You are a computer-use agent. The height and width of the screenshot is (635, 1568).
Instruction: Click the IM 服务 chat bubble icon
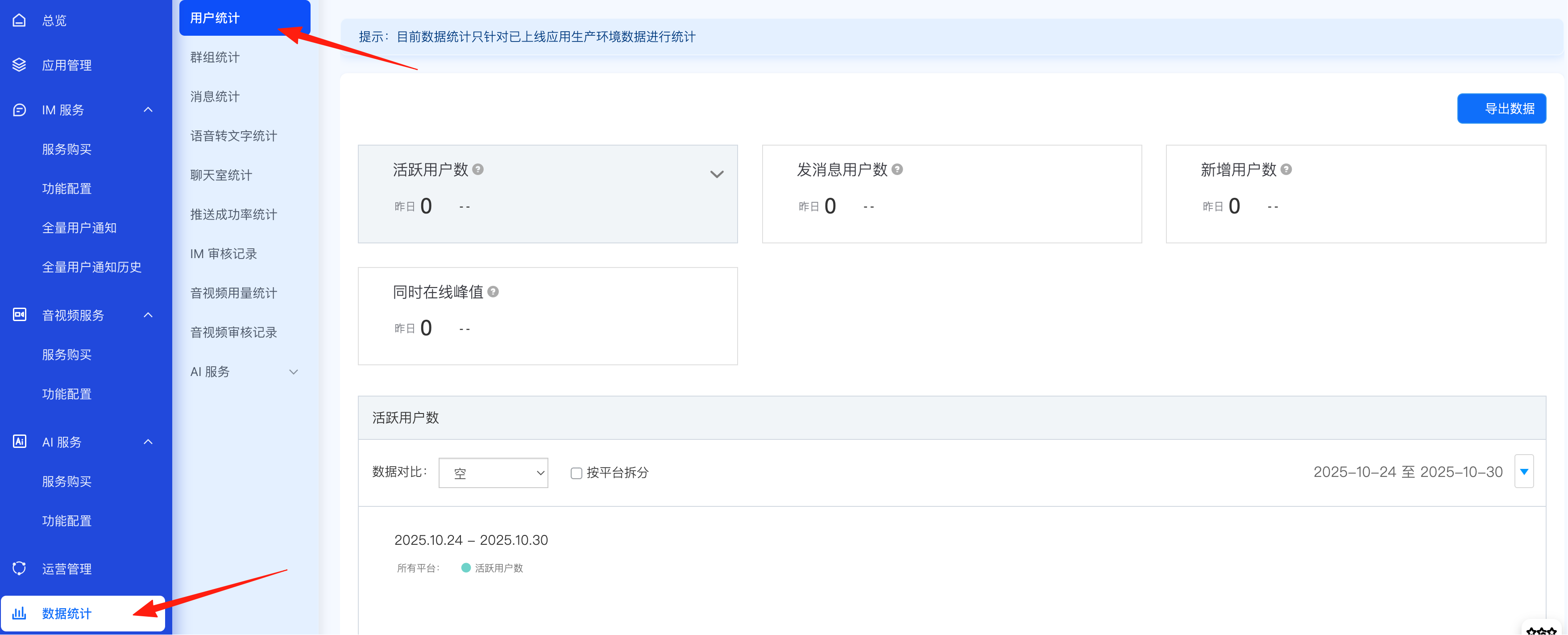[20, 110]
